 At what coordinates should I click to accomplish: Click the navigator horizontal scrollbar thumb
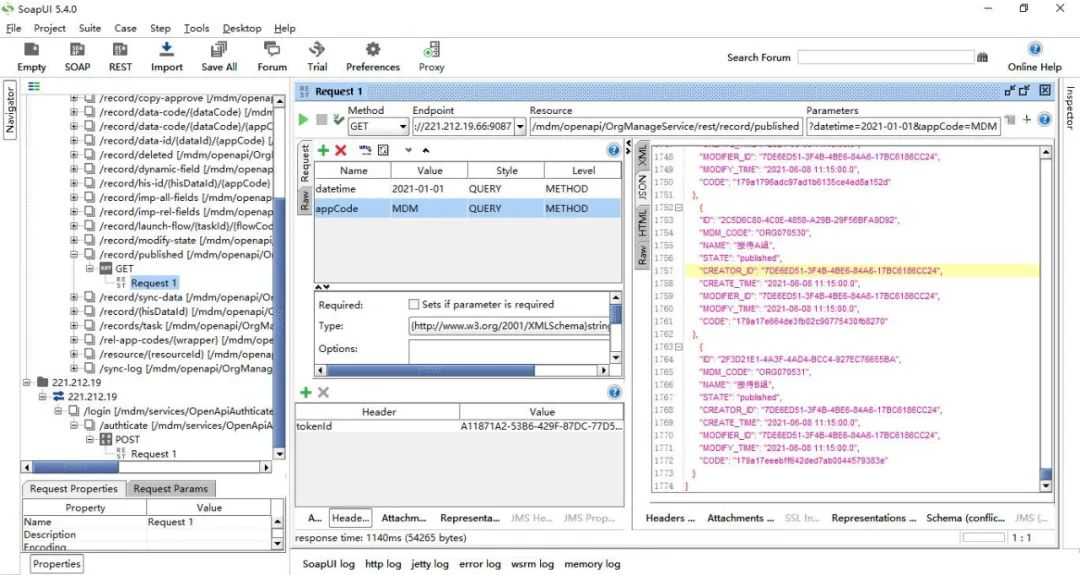tap(76, 467)
